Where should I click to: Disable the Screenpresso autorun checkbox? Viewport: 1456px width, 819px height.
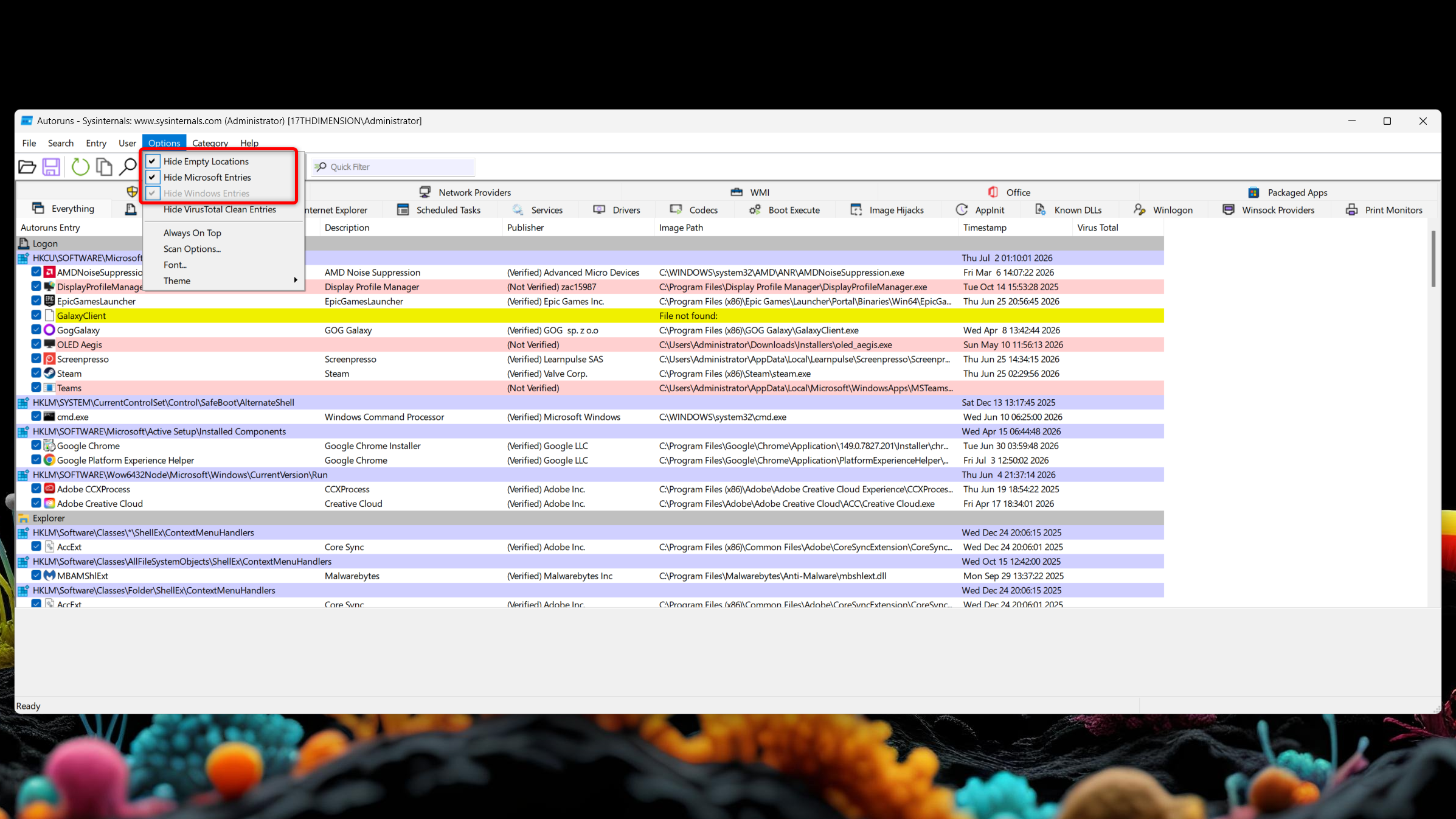pos(36,359)
